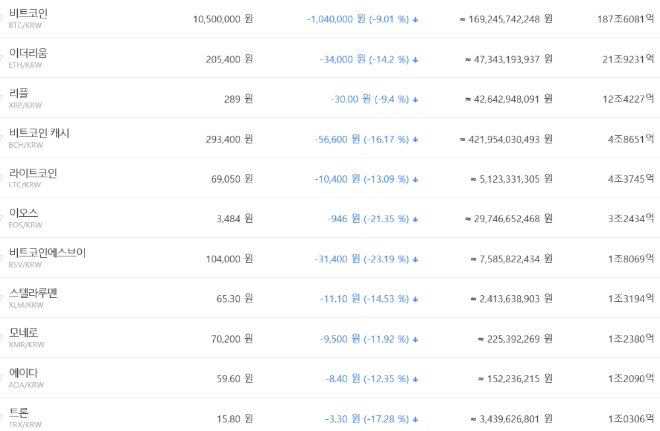
Task: Open the 비트코인 캐시 coin name
Action: pos(39,133)
